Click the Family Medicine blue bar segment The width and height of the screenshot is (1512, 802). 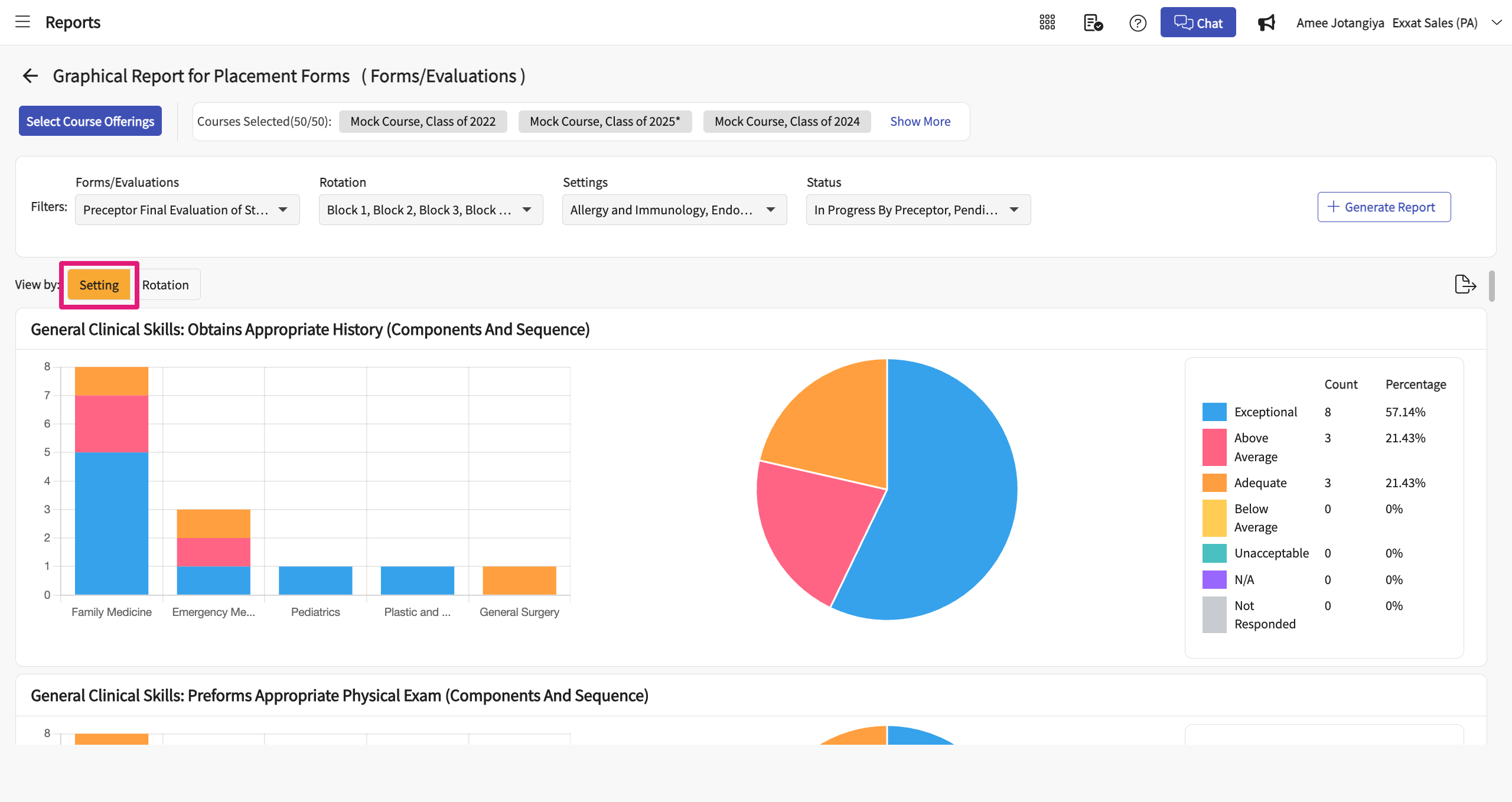point(112,523)
